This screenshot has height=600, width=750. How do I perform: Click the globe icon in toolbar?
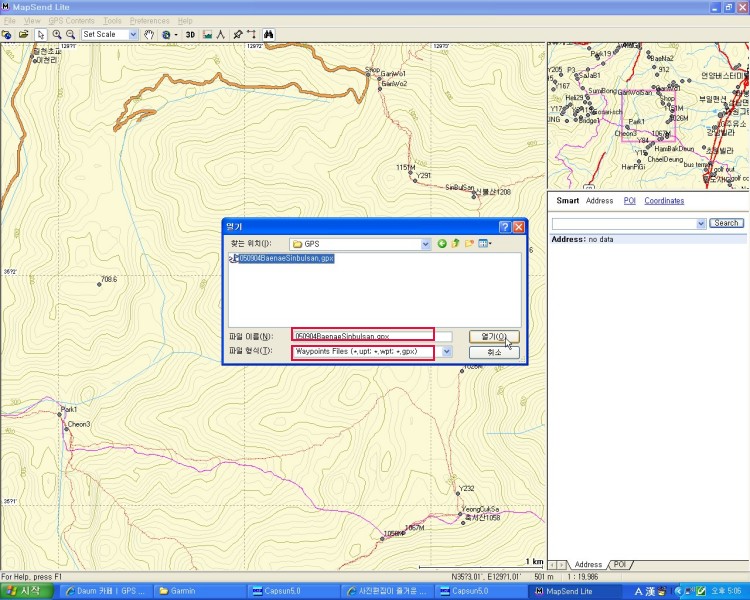pyautogui.click(x=166, y=34)
